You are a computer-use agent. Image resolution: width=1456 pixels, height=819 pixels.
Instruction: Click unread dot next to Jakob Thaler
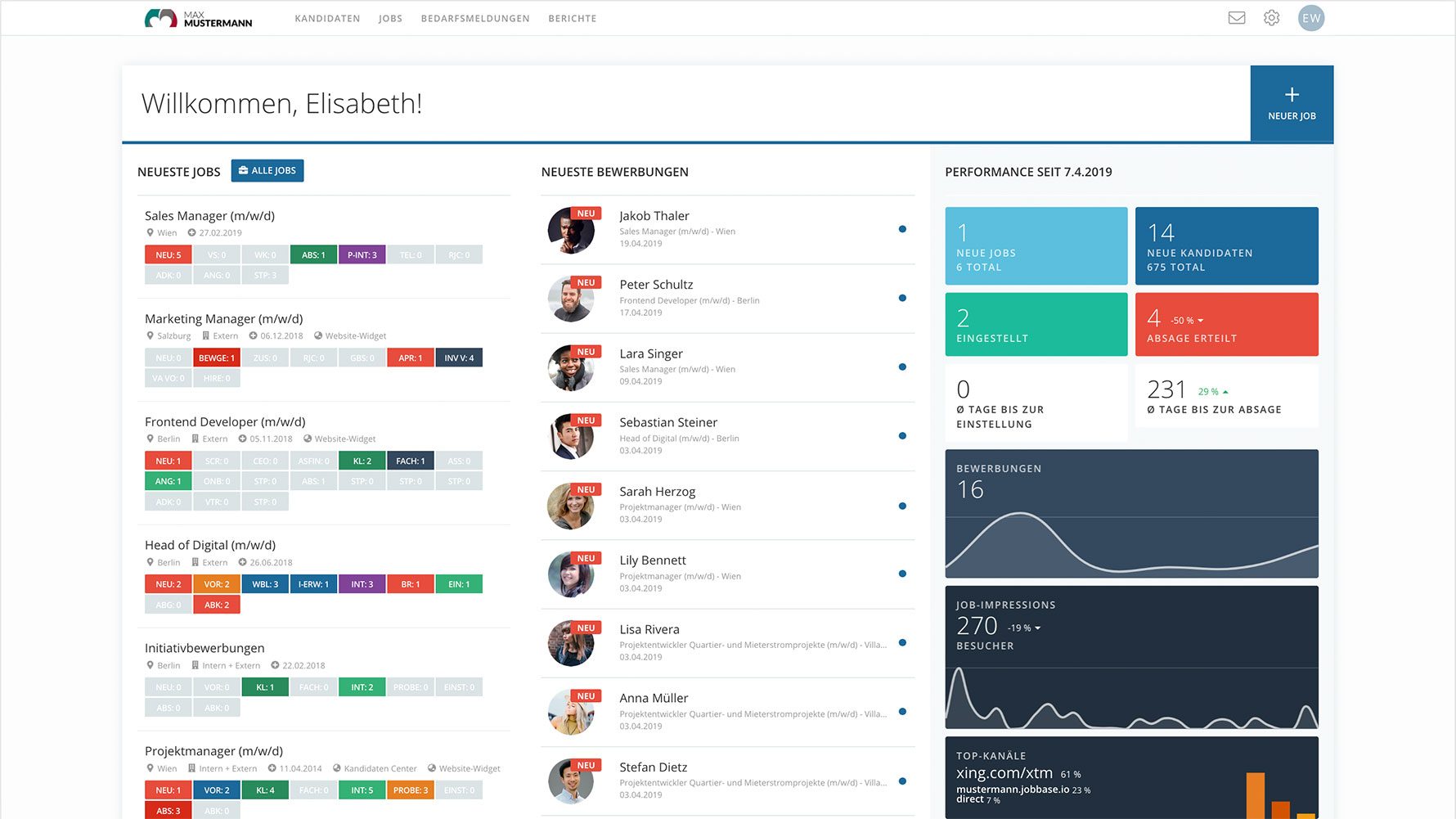tap(902, 229)
